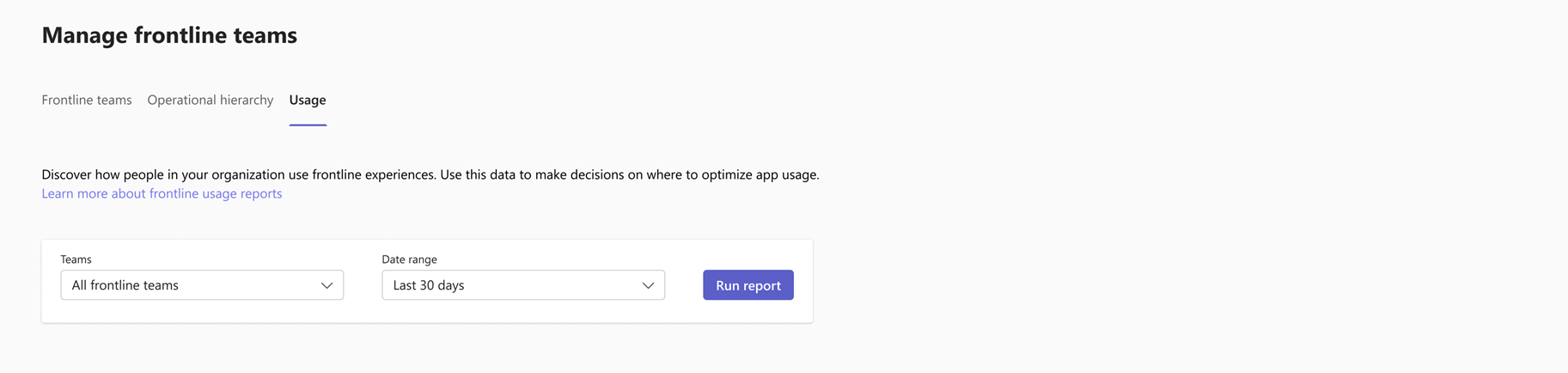Click the 'Manage frontline teams' page heading
Viewport: 1568px width, 373px height.
pyautogui.click(x=169, y=35)
